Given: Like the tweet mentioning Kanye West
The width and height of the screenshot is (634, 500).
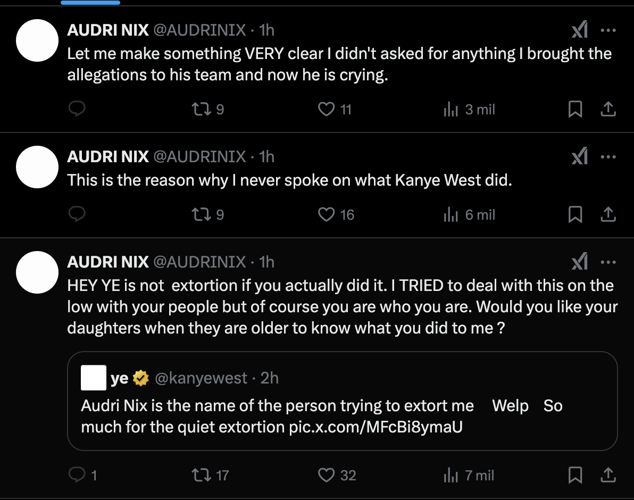Looking at the screenshot, I should (x=336, y=215).
